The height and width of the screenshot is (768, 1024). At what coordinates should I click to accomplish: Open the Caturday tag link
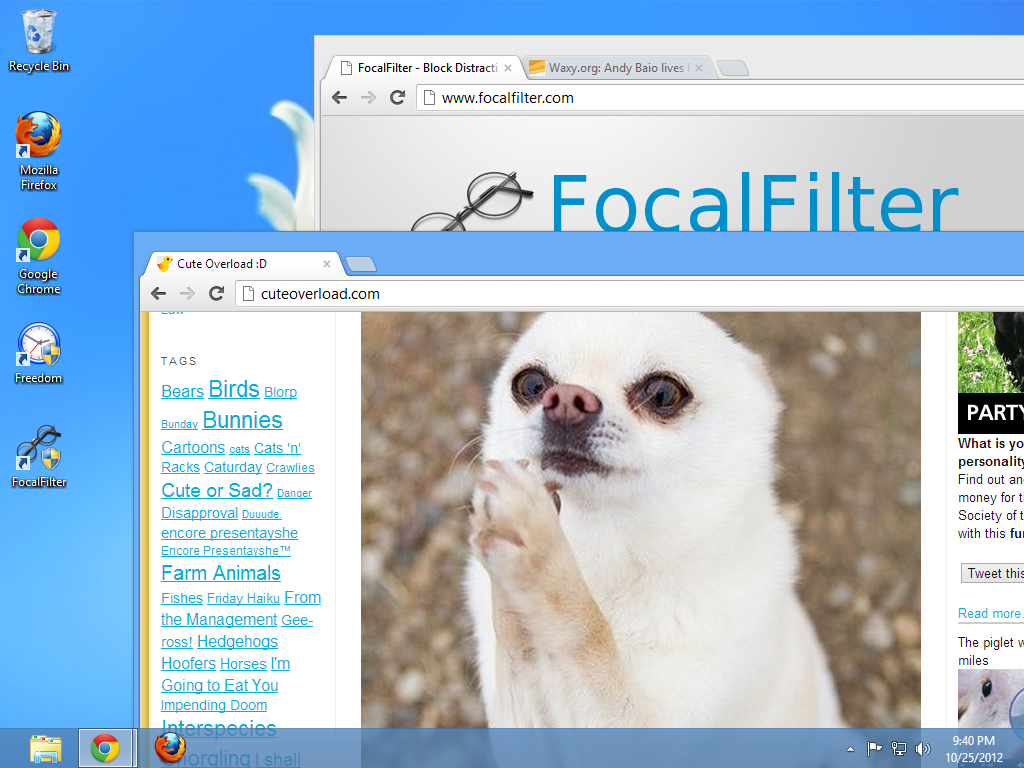tap(233, 467)
